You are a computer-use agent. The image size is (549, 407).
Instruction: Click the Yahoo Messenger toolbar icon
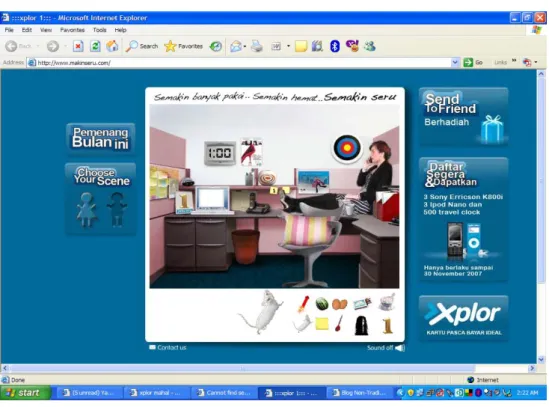click(x=353, y=46)
